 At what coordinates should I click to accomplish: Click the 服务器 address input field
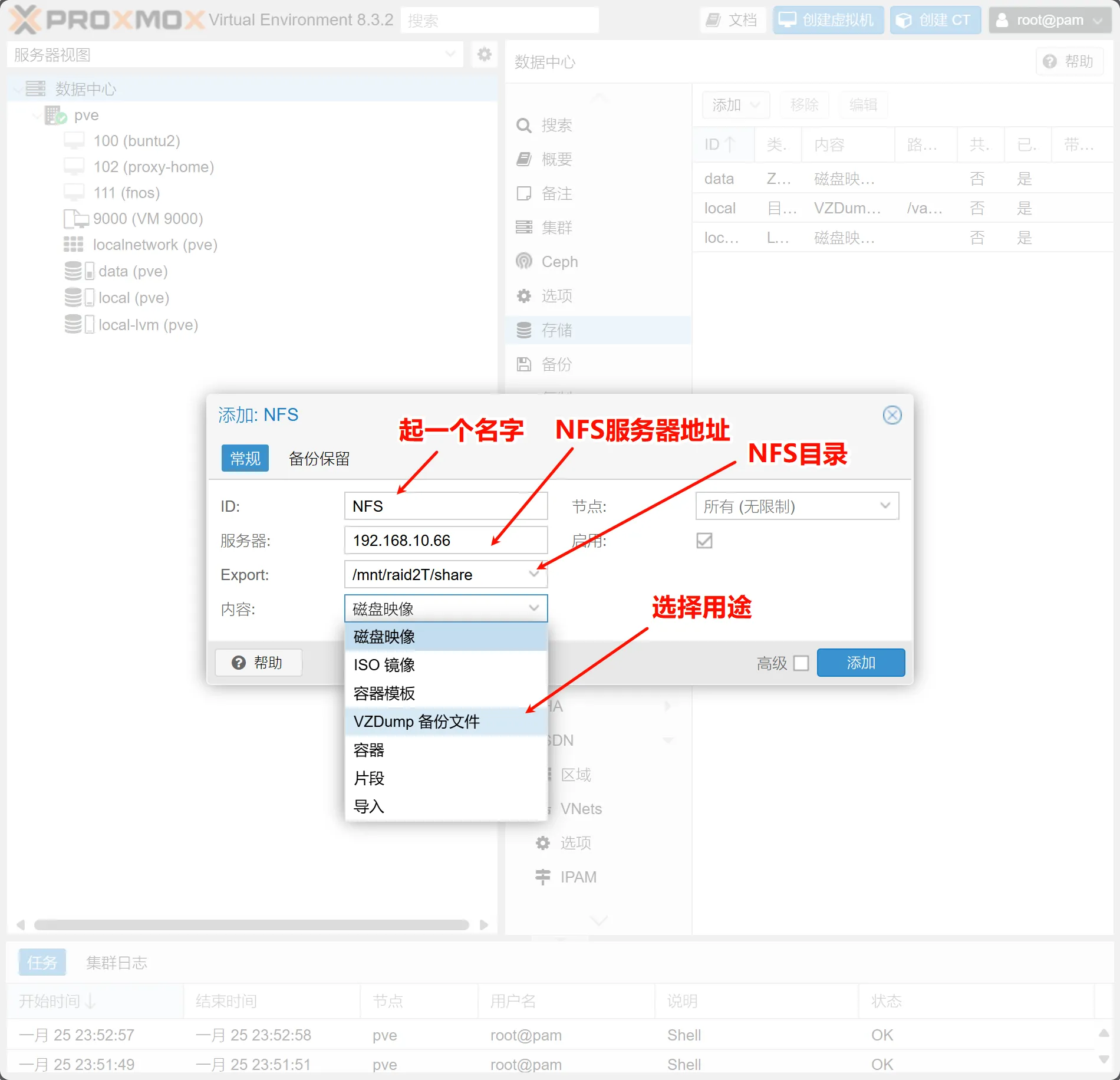tap(445, 541)
